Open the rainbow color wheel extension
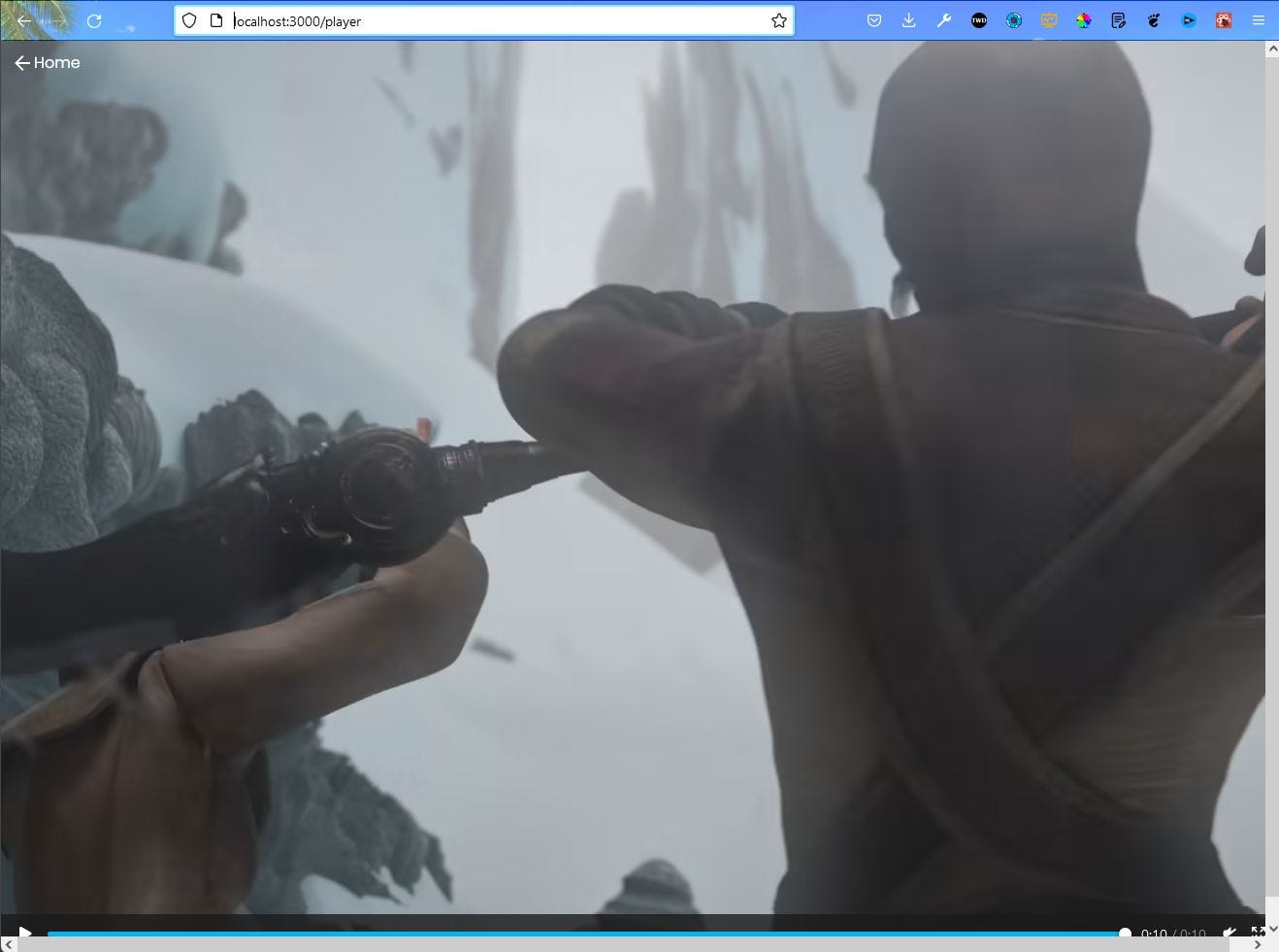 click(1084, 20)
